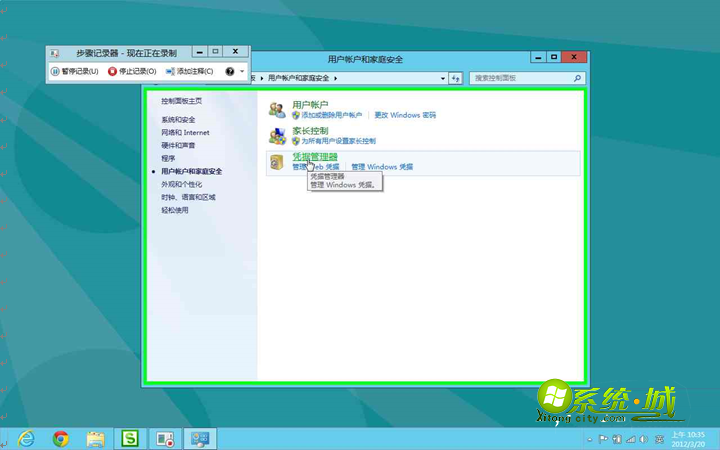Image resolution: width=720 pixels, height=450 pixels.
Task: Open the Parental Controls (家长控制) icon
Action: pos(277,136)
